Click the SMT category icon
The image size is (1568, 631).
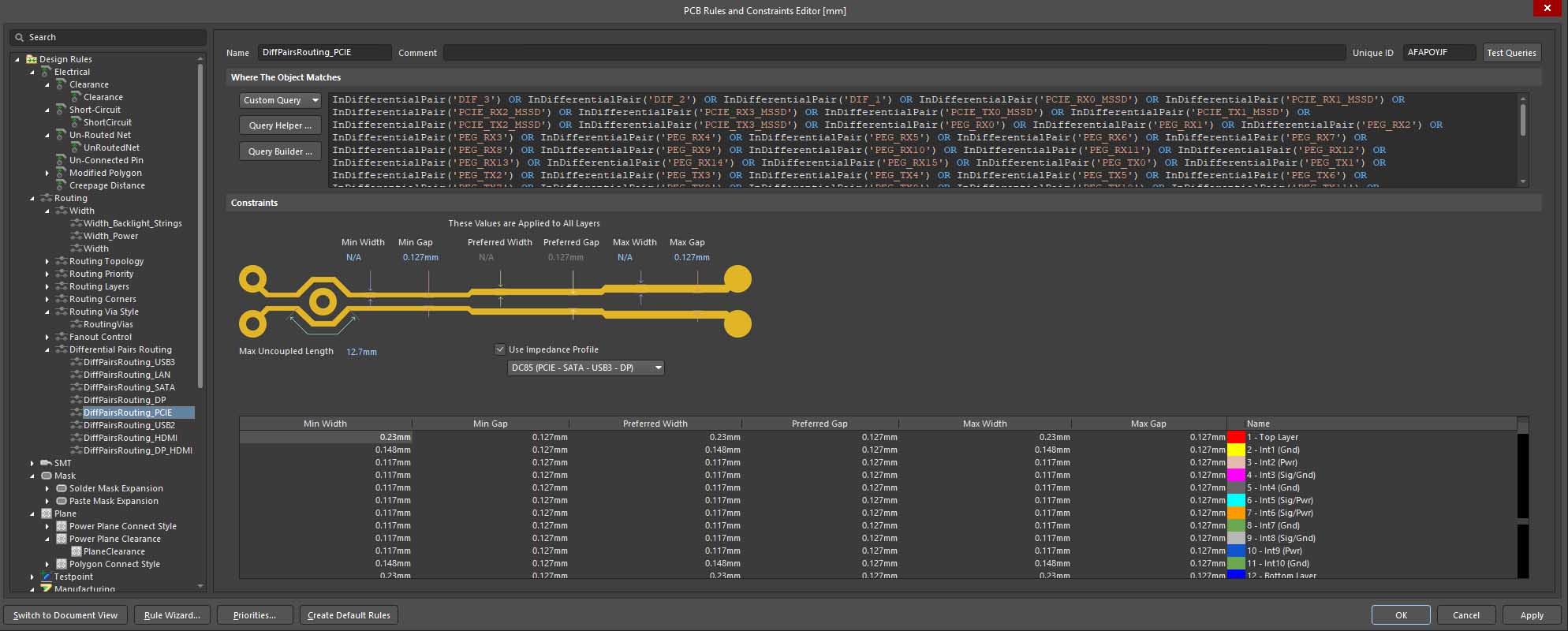click(x=47, y=463)
